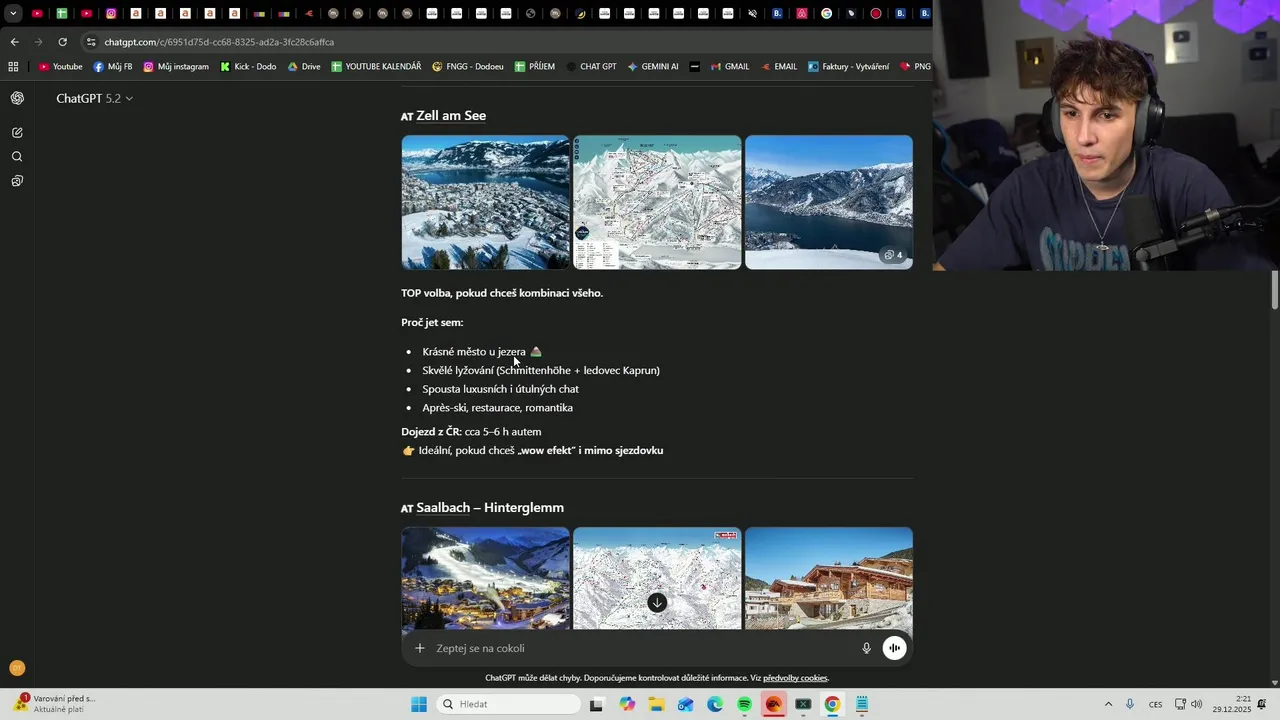
Task: Open the ChatGPT logo sidebar toggle
Action: [x=17, y=98]
